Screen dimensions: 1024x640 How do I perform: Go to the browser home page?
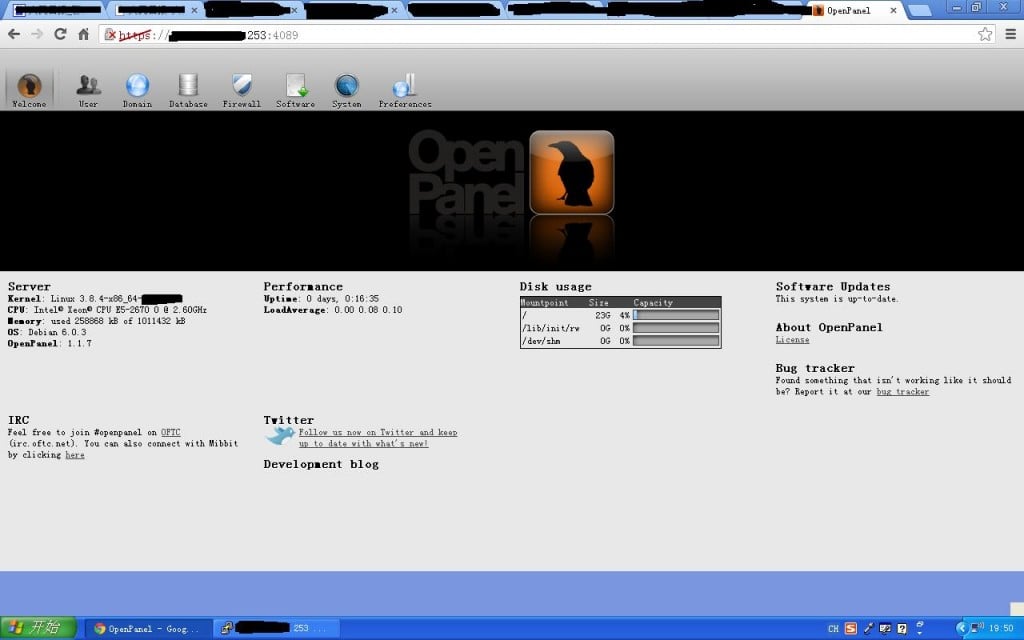pos(84,34)
